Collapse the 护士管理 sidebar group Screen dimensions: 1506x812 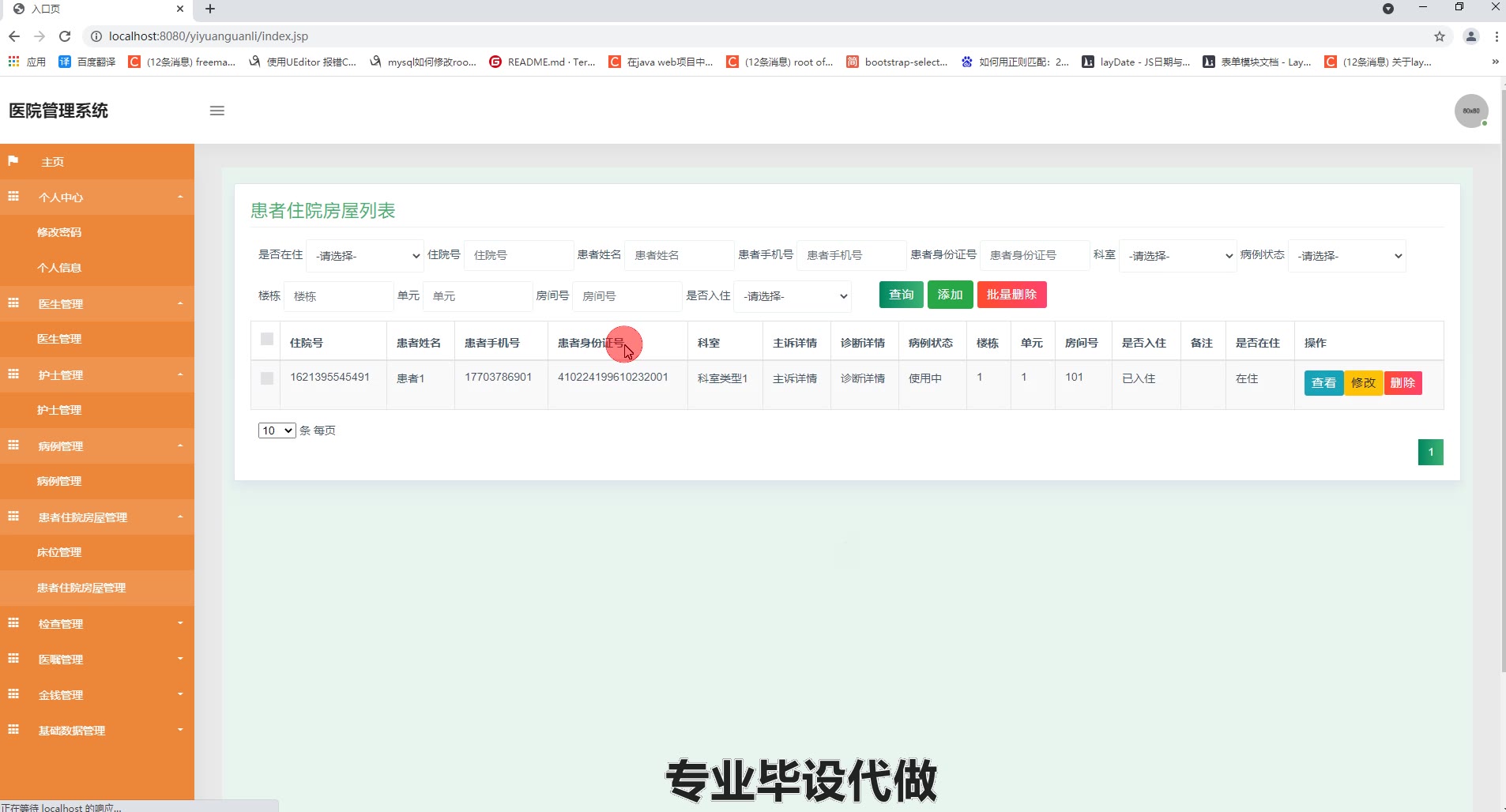pyautogui.click(x=97, y=374)
